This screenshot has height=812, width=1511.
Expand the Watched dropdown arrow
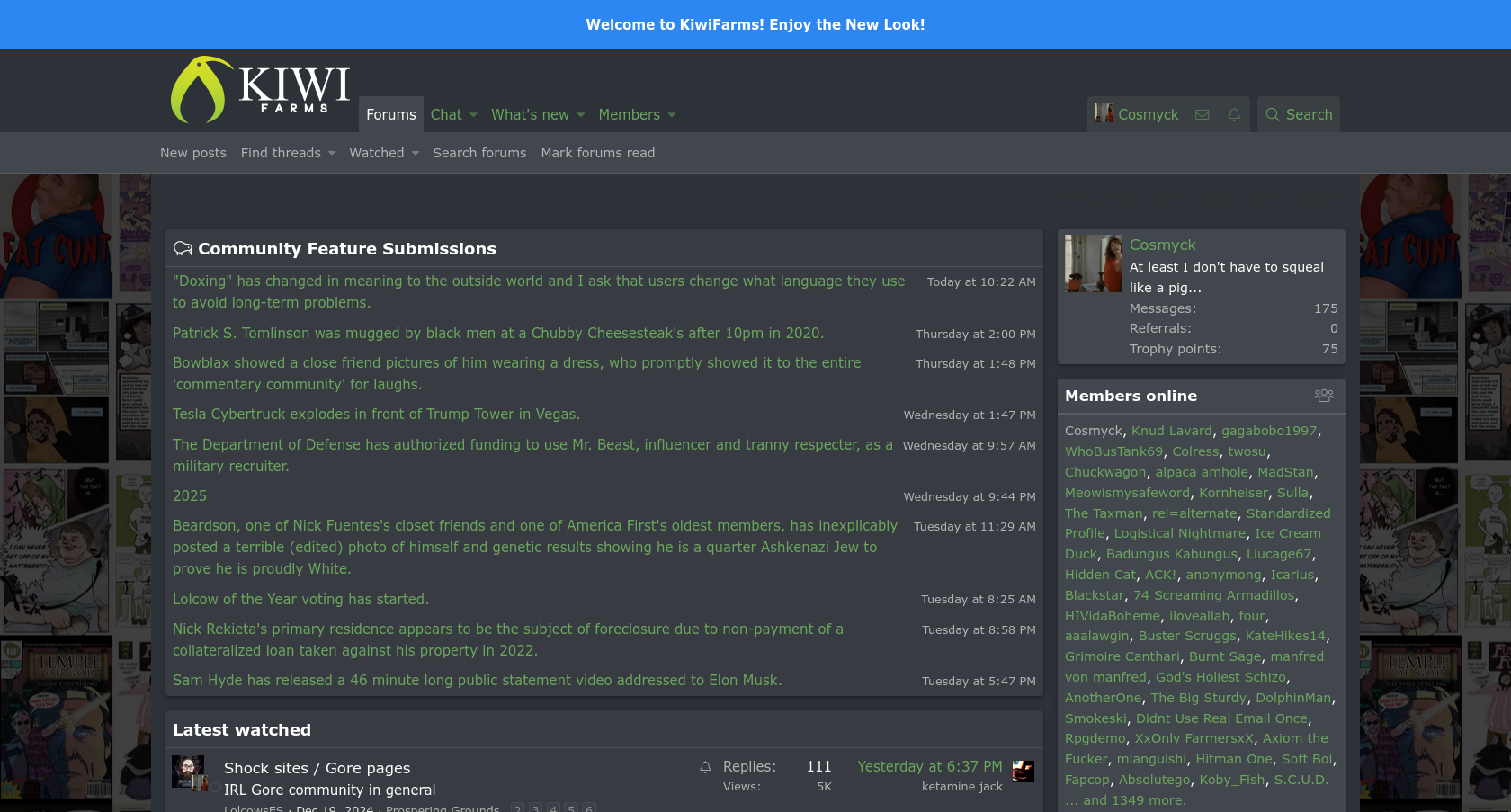click(x=415, y=154)
